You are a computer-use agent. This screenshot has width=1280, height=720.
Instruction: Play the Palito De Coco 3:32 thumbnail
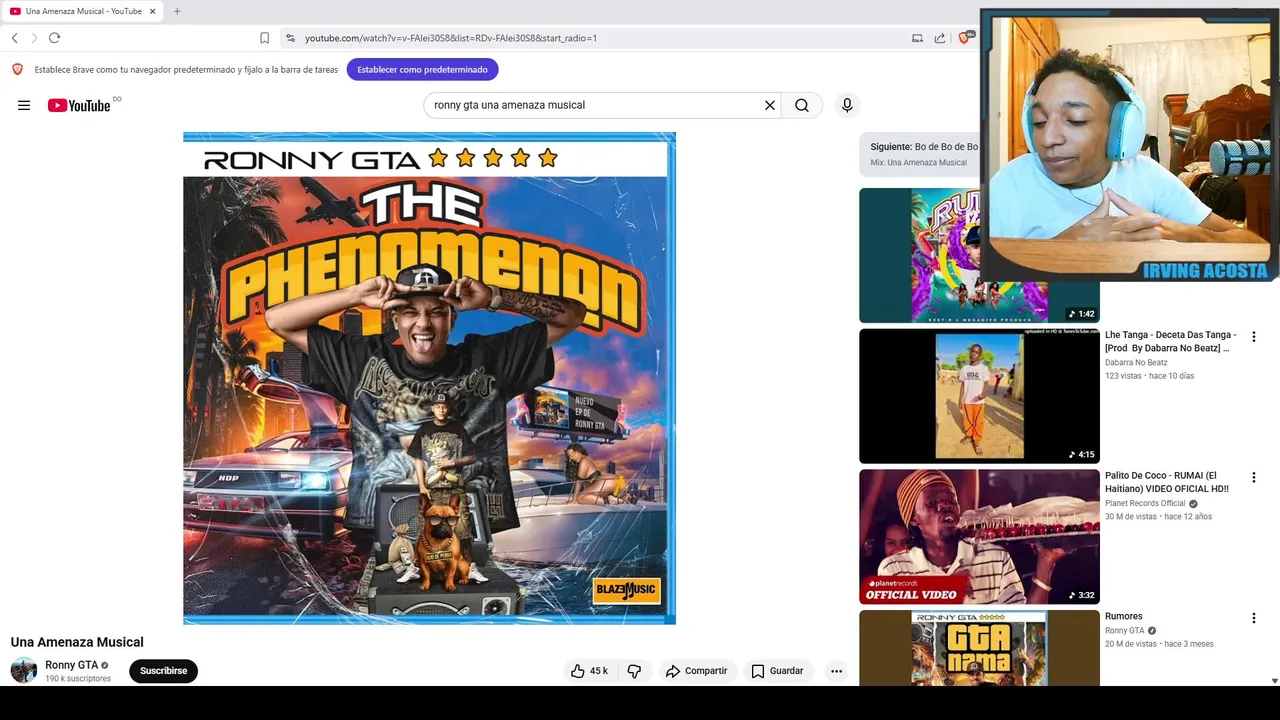point(979,537)
